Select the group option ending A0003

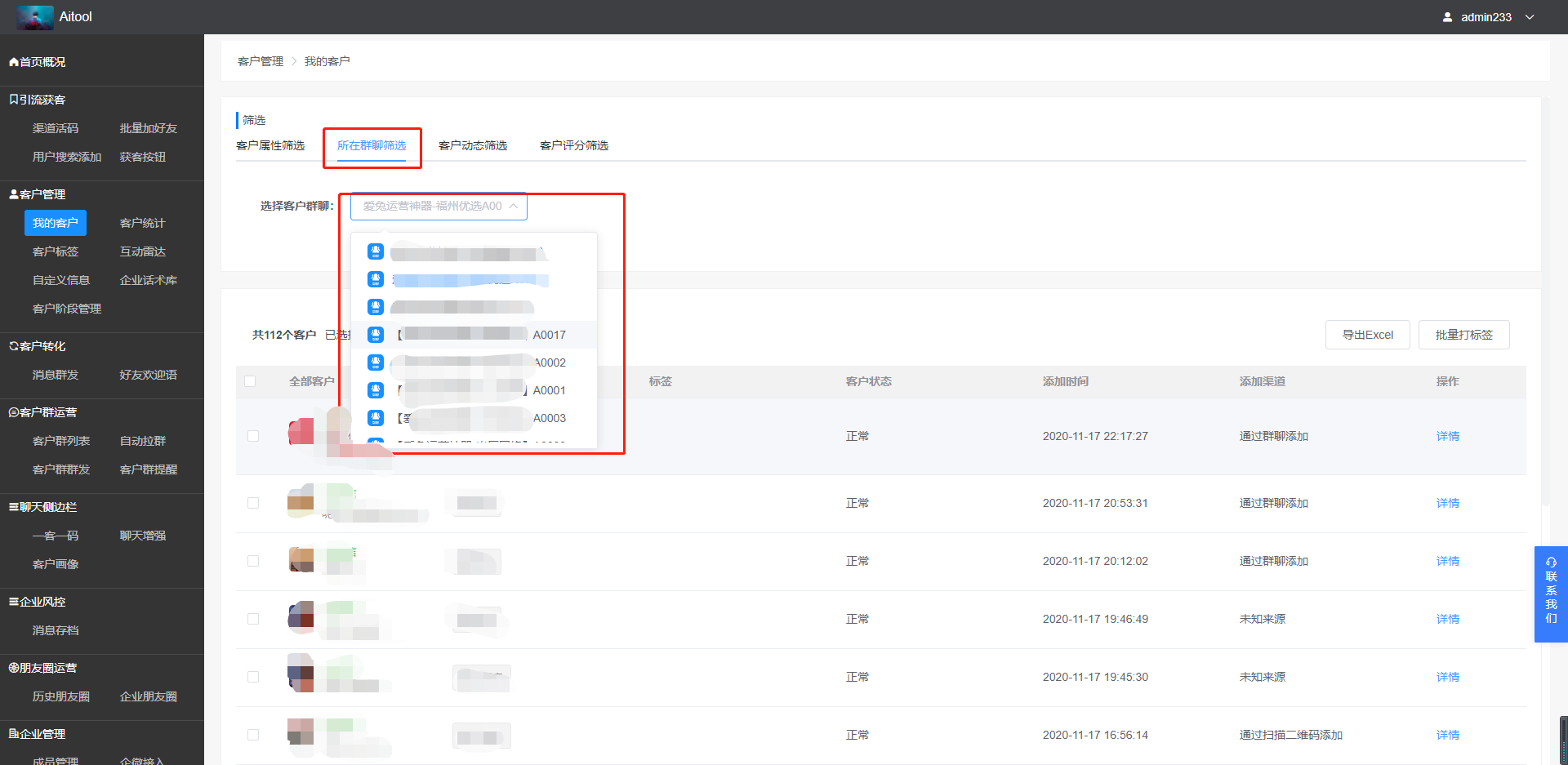[474, 418]
